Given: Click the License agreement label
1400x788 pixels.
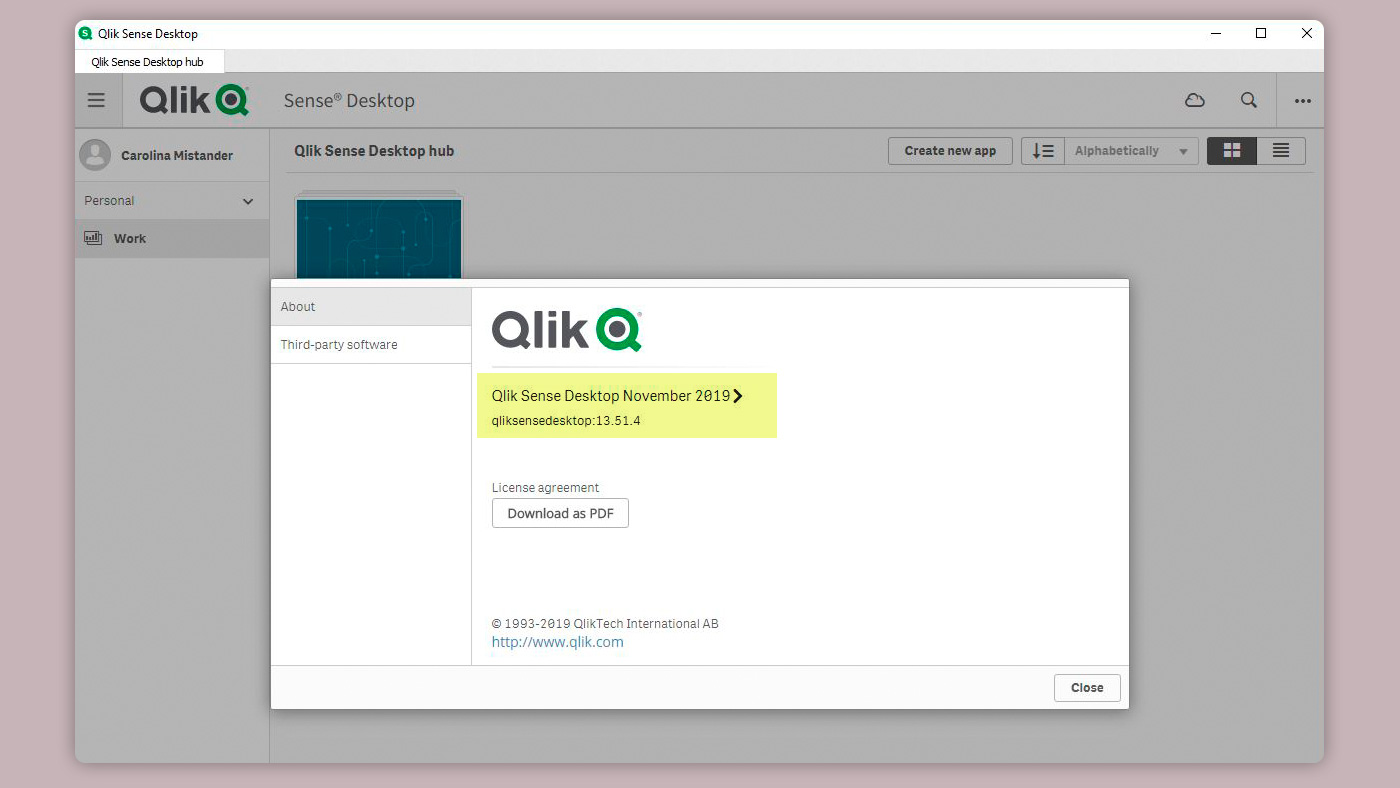Looking at the screenshot, I should 545,488.
